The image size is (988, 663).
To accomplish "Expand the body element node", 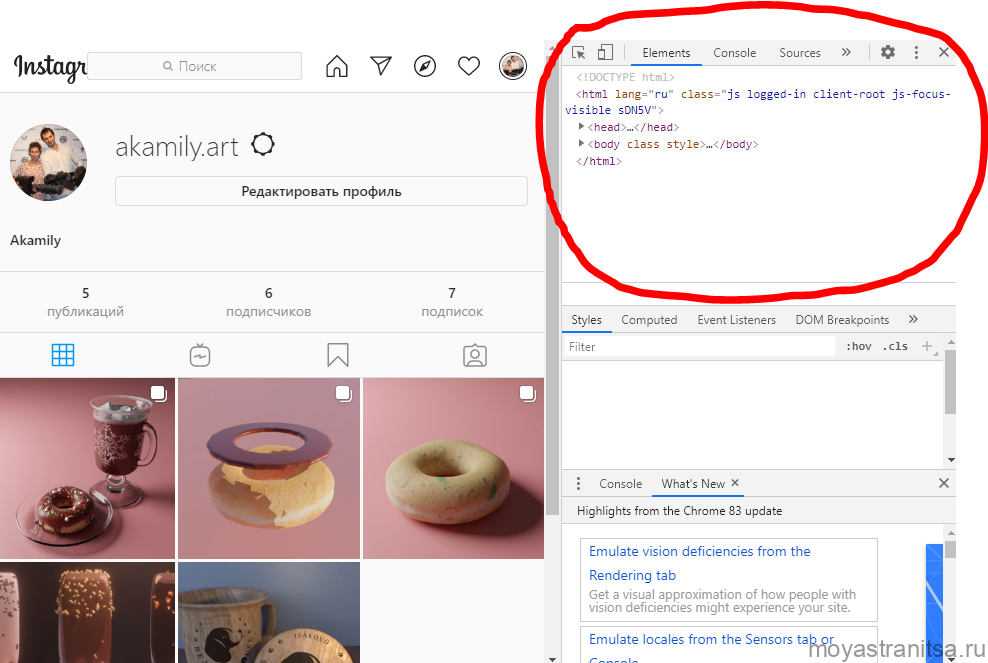I will click(x=582, y=144).
